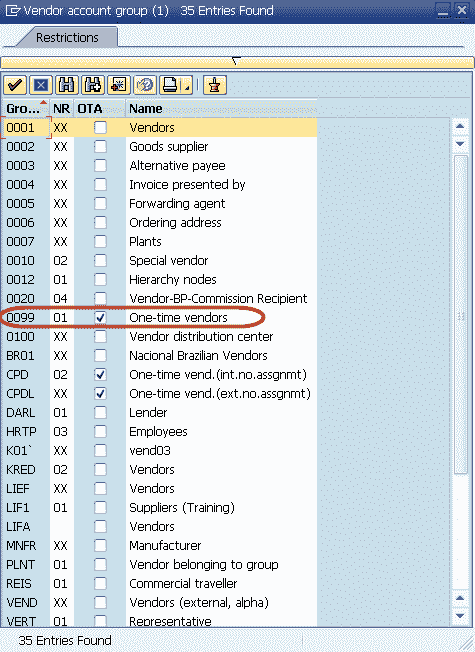Image resolution: width=475 pixels, height=652 pixels.
Task: Select 'Vendors (external, alpha)' entry
Action: (x=199, y=603)
